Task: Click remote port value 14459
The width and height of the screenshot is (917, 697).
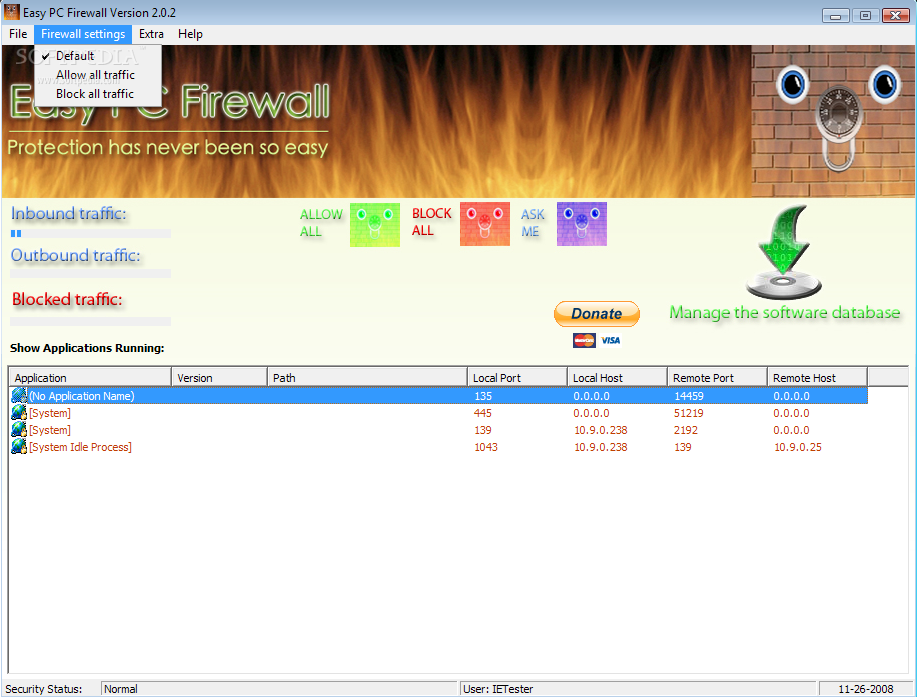Action: (x=689, y=396)
